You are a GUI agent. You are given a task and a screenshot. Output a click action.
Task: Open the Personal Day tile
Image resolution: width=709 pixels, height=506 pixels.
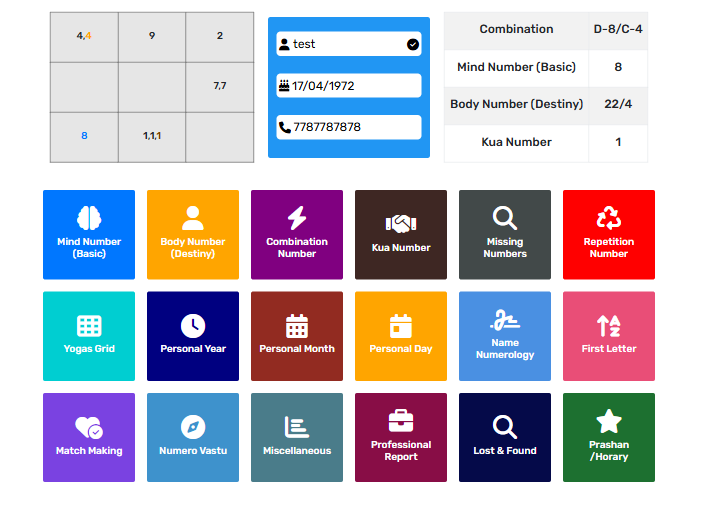pyautogui.click(x=401, y=336)
